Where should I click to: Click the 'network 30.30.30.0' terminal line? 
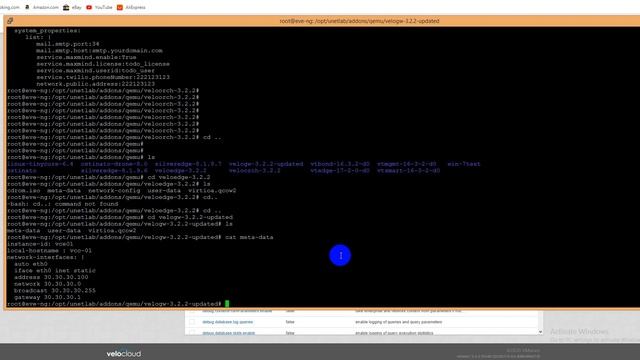[47, 284]
